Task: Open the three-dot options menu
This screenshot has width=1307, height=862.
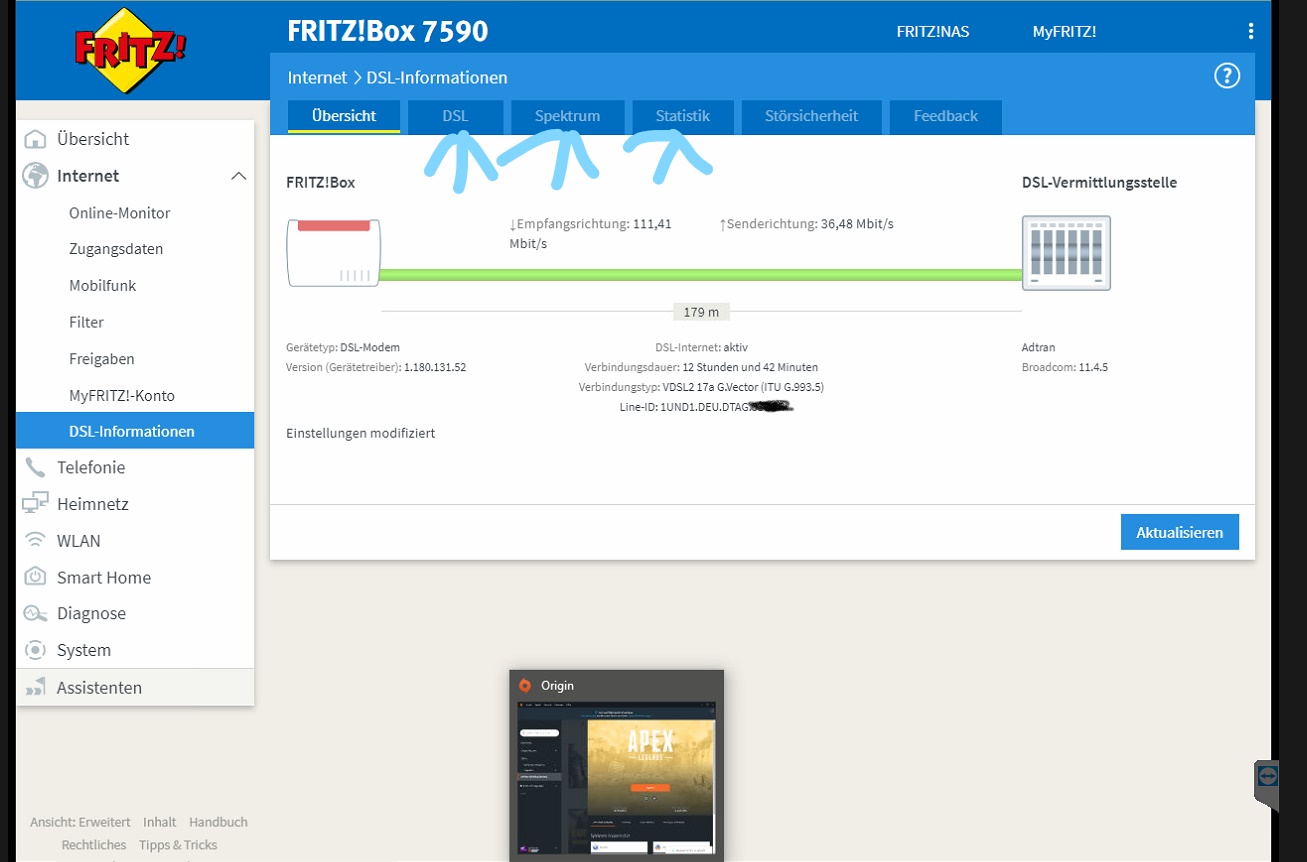Action: click(x=1251, y=31)
